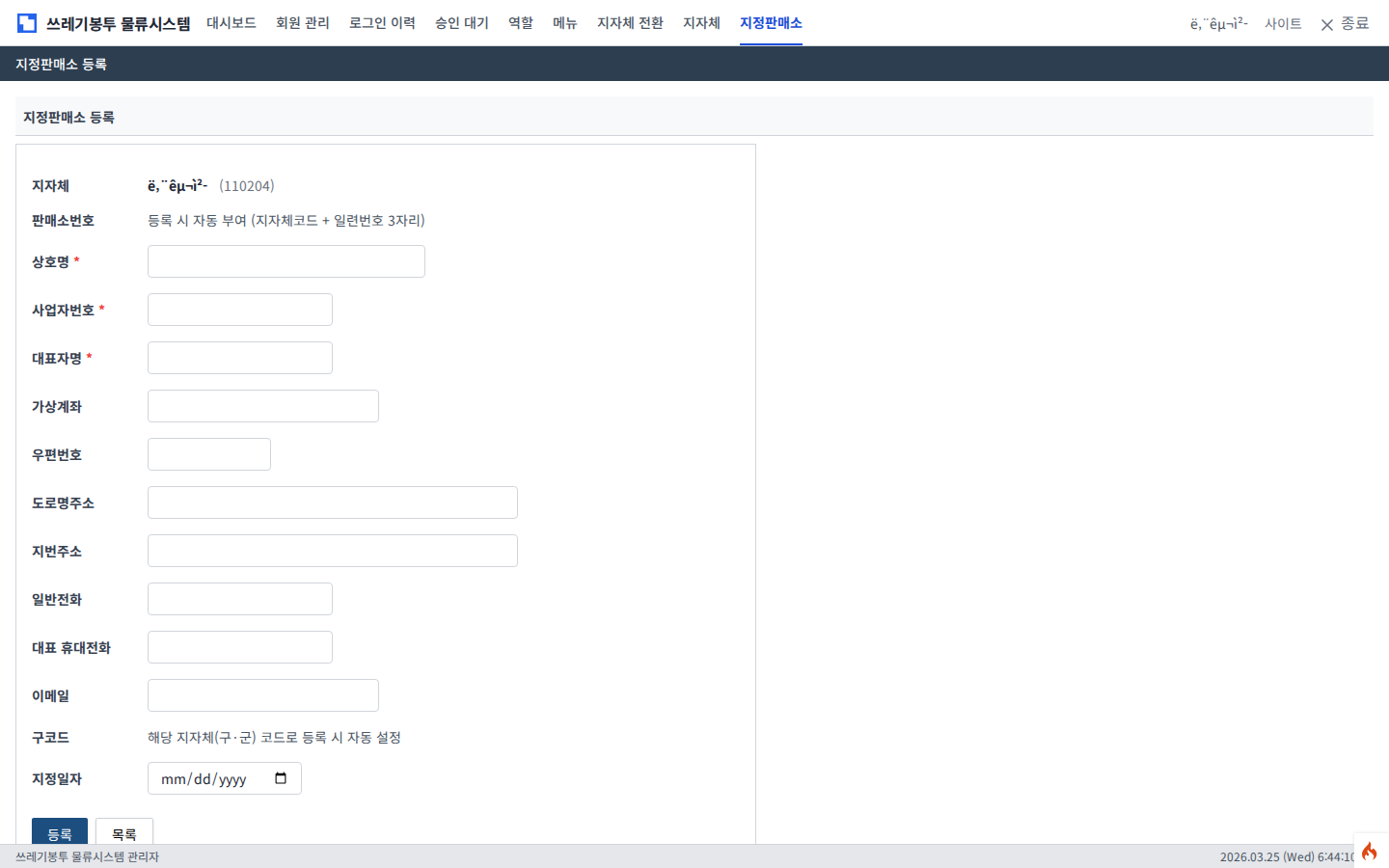The image size is (1389, 868).
Task: Submit the form with the 등록 button
Action: [x=59, y=831]
